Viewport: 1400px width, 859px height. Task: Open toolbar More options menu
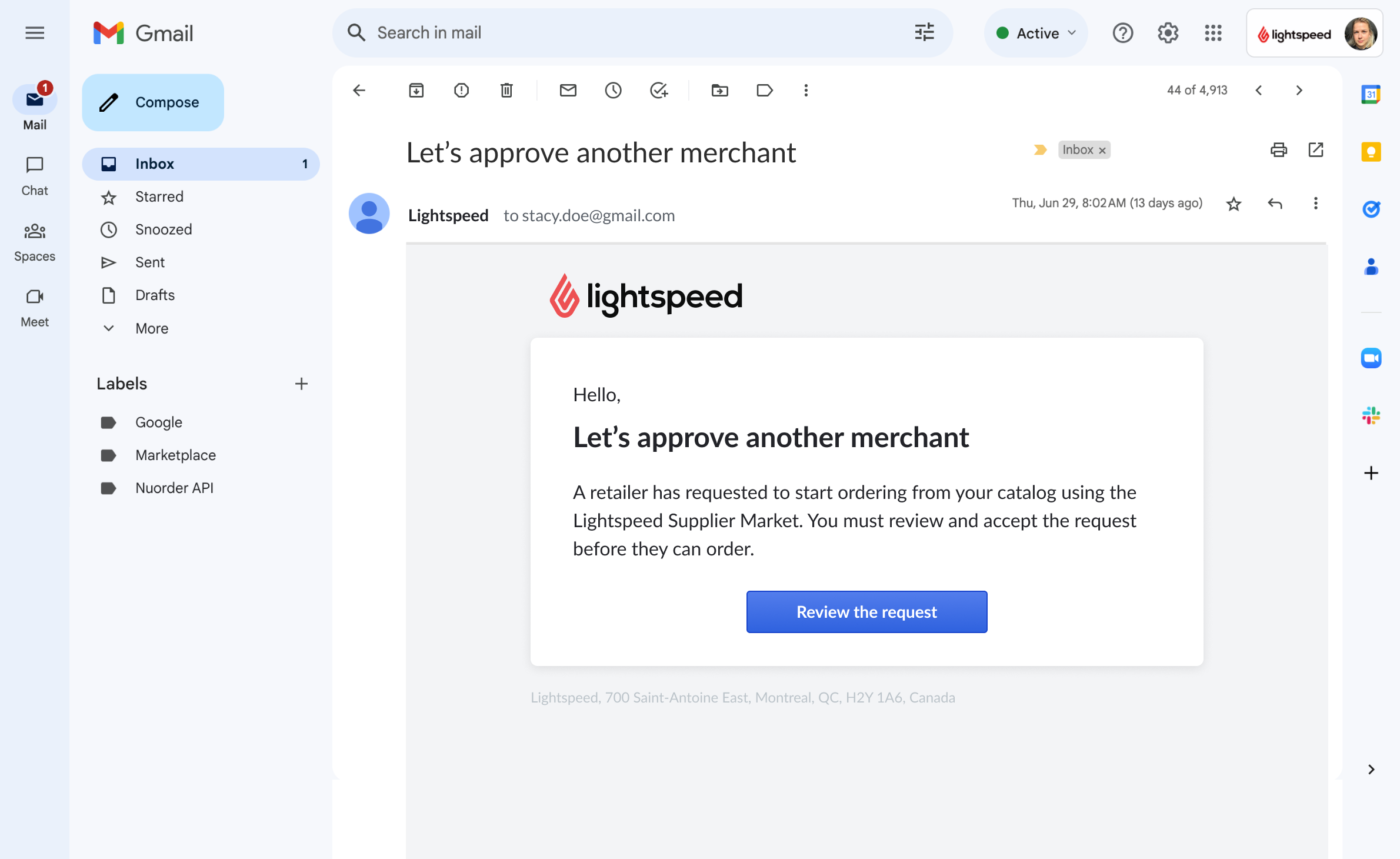click(x=806, y=91)
